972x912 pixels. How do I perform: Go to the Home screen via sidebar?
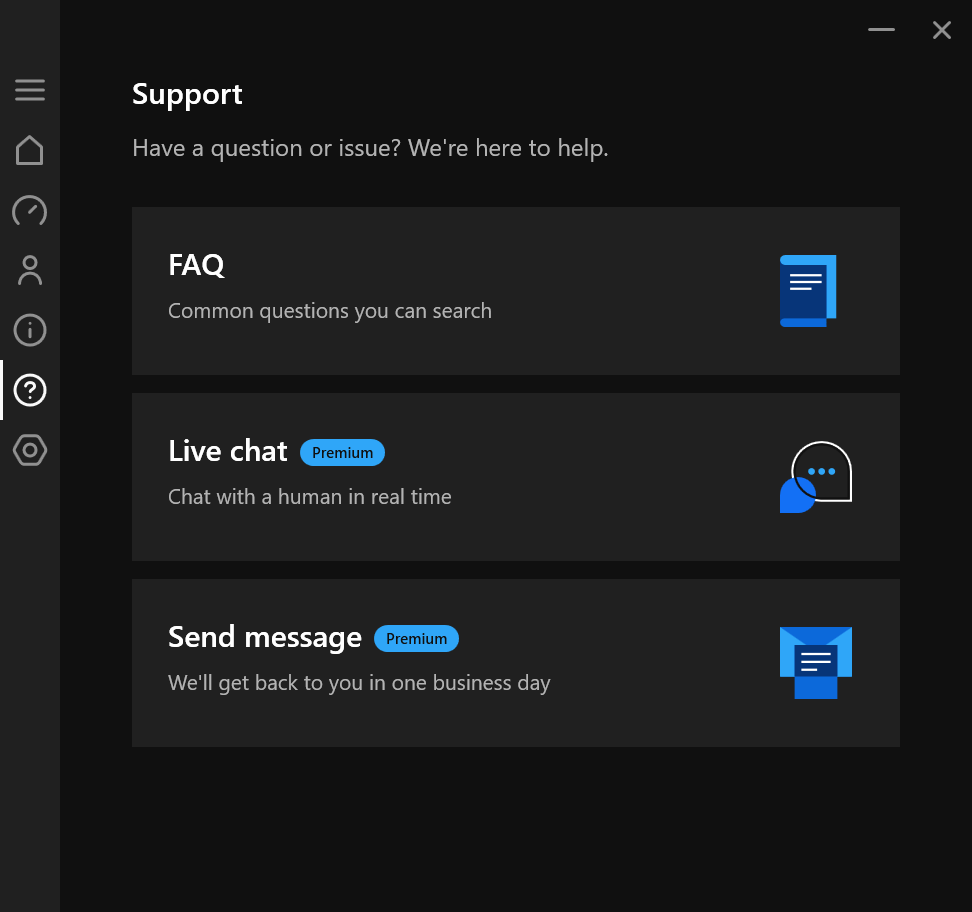(30, 150)
